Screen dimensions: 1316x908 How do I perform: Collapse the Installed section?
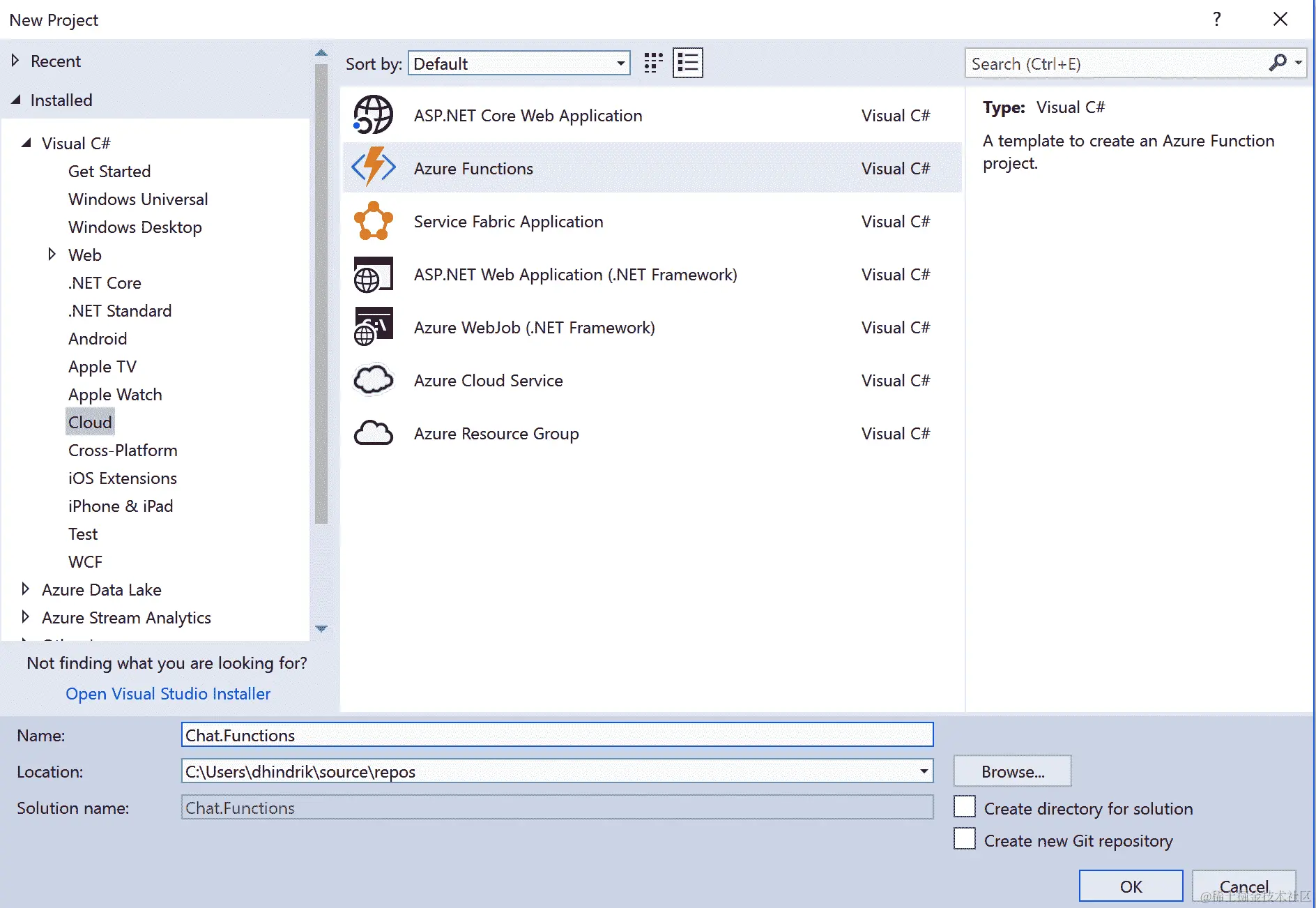click(x=15, y=100)
